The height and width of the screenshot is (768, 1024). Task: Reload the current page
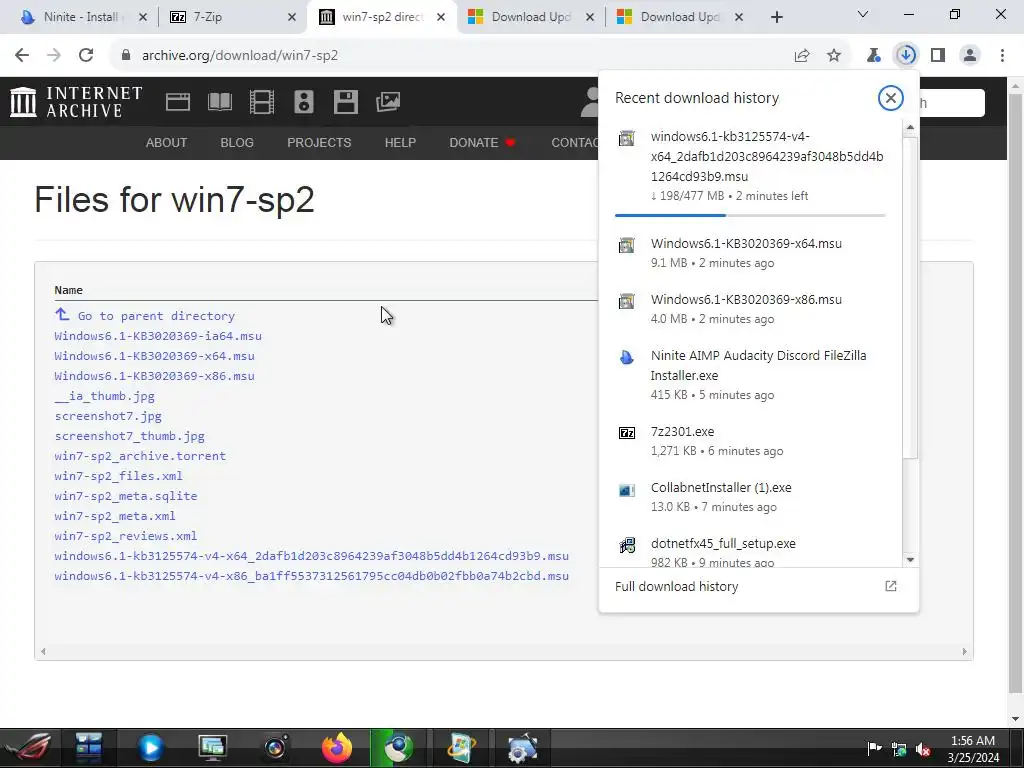(86, 55)
